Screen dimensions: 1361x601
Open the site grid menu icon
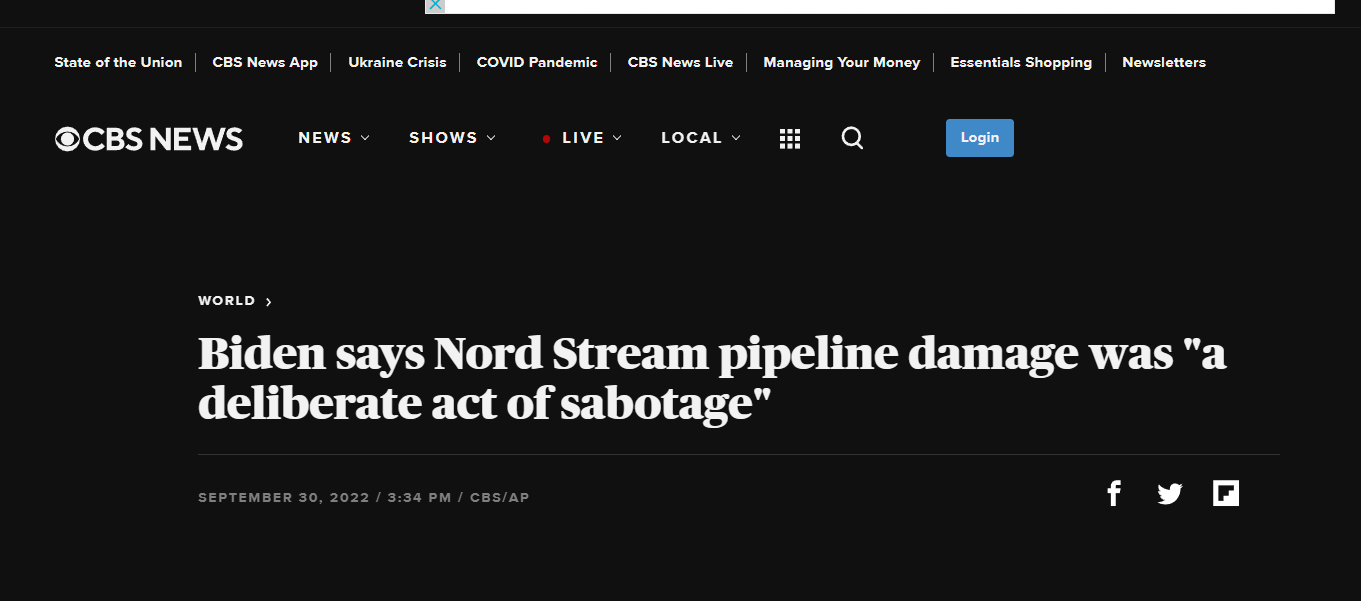point(790,138)
